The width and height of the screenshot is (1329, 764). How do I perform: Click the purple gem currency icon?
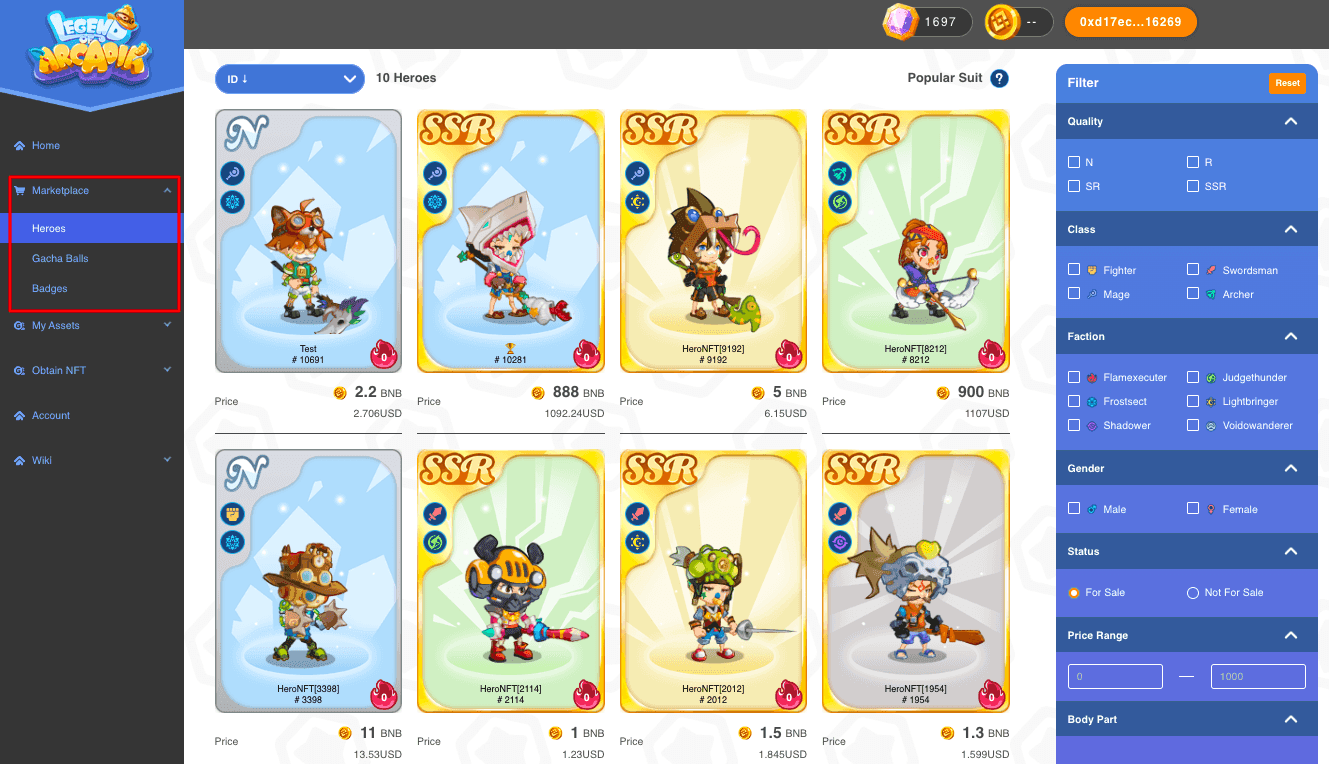click(x=900, y=22)
